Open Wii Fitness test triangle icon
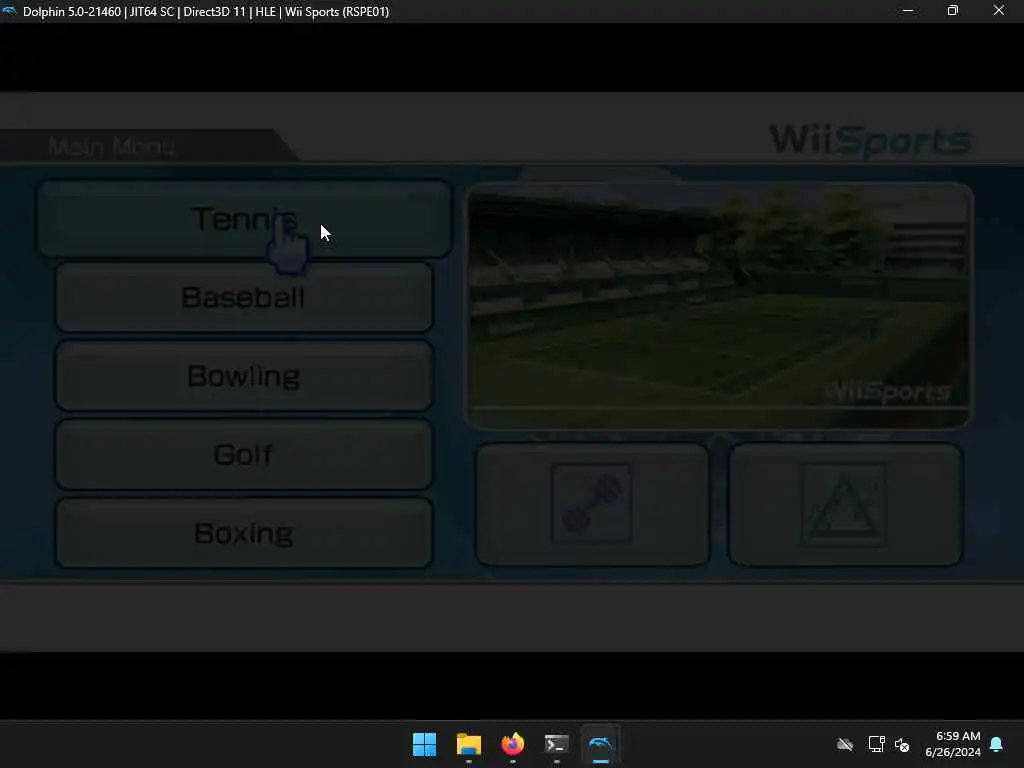This screenshot has width=1024, height=768. [845, 504]
